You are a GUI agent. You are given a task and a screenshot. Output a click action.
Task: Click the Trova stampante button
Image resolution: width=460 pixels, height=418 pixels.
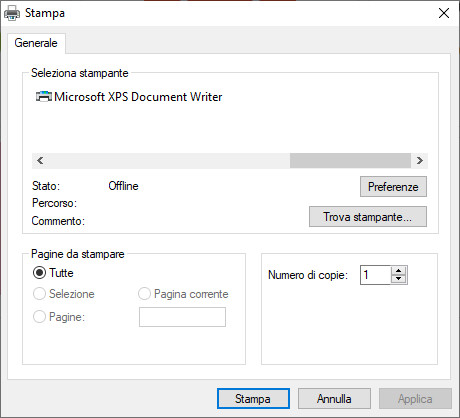coord(368,217)
